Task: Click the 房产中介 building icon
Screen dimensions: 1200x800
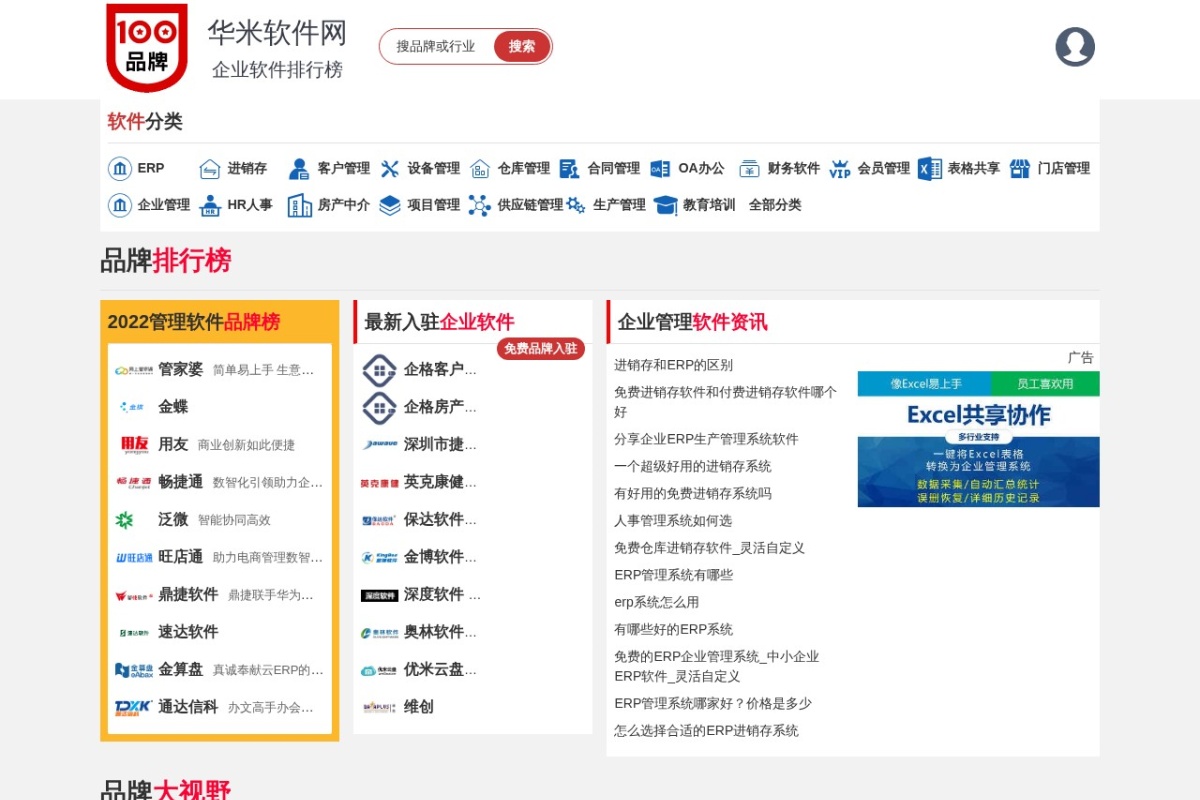Action: pyautogui.click(x=299, y=205)
